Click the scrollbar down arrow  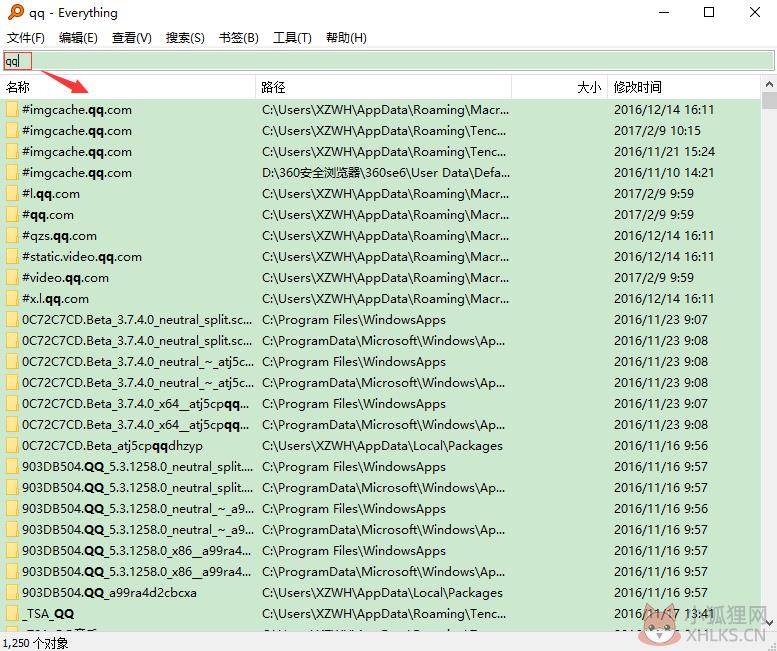coord(769,622)
